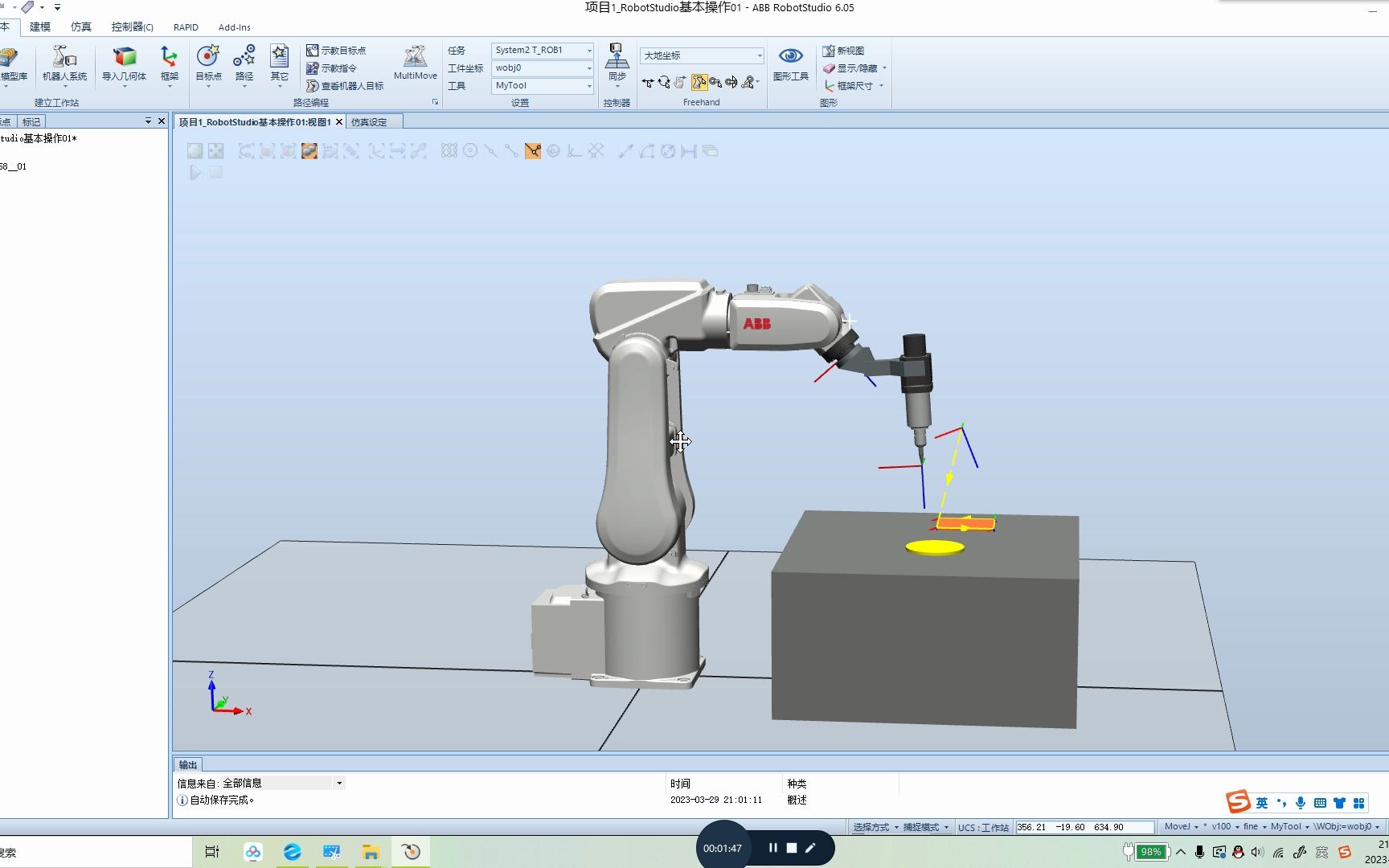Open 图形工具 graphics tools
The height and width of the screenshot is (868, 1389).
(x=791, y=63)
